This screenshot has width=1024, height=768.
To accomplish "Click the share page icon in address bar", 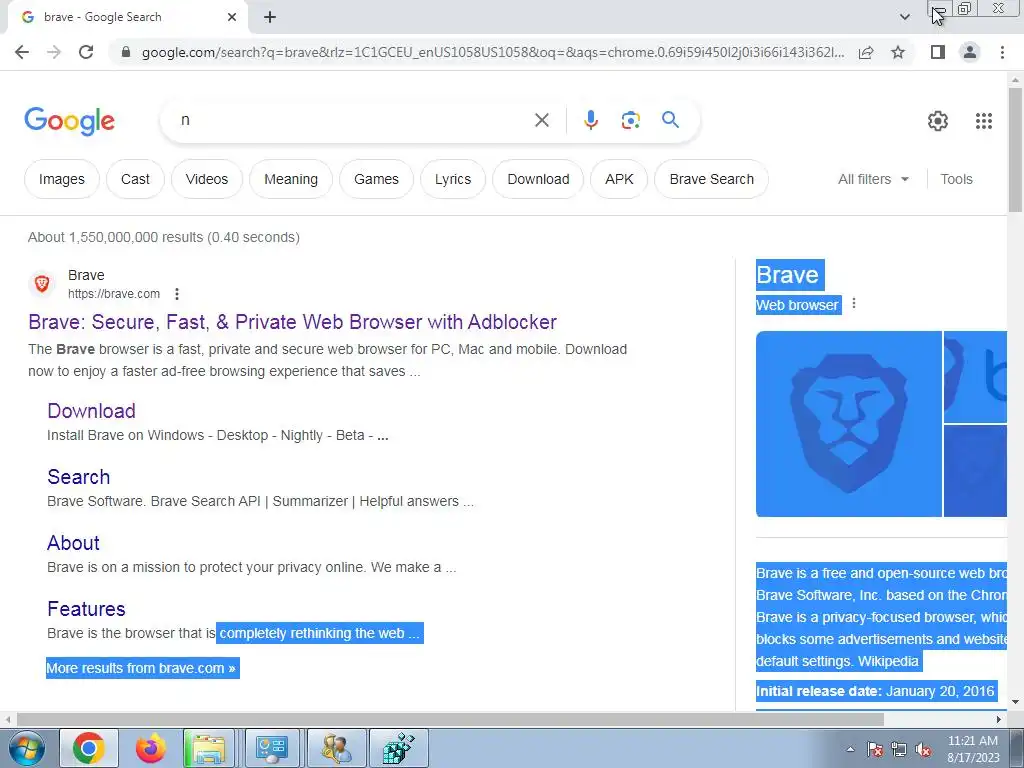I will (x=866, y=52).
